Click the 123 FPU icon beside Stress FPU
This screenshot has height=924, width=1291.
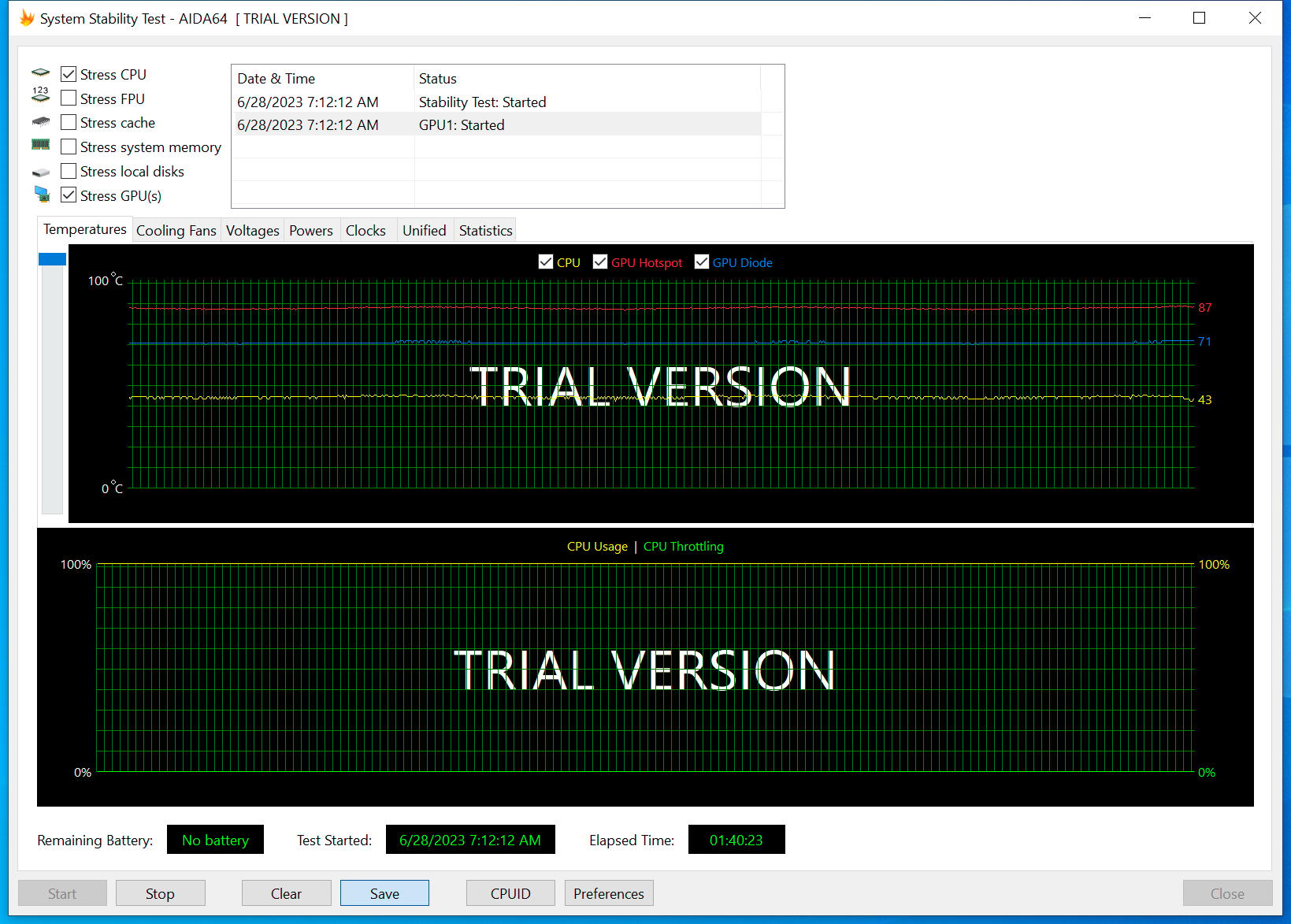[x=41, y=95]
